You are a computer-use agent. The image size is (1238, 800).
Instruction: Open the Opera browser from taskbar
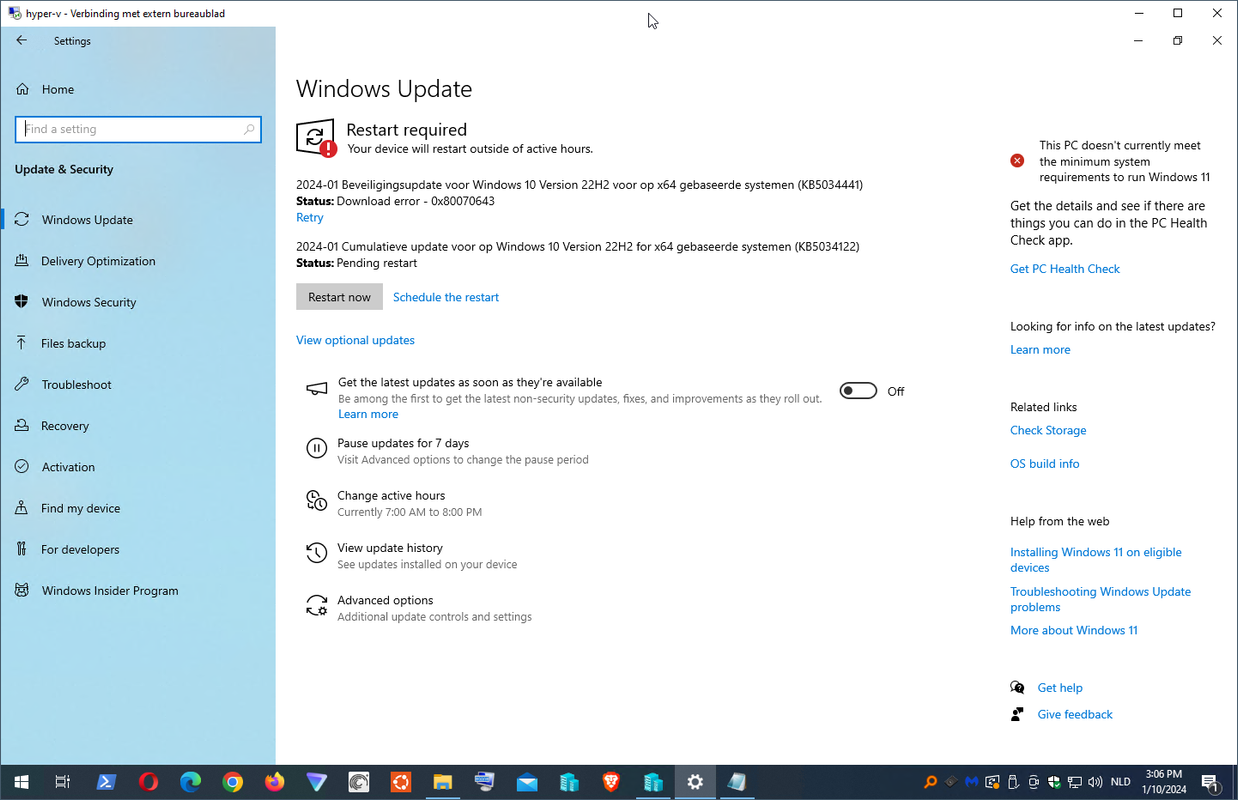coord(148,782)
